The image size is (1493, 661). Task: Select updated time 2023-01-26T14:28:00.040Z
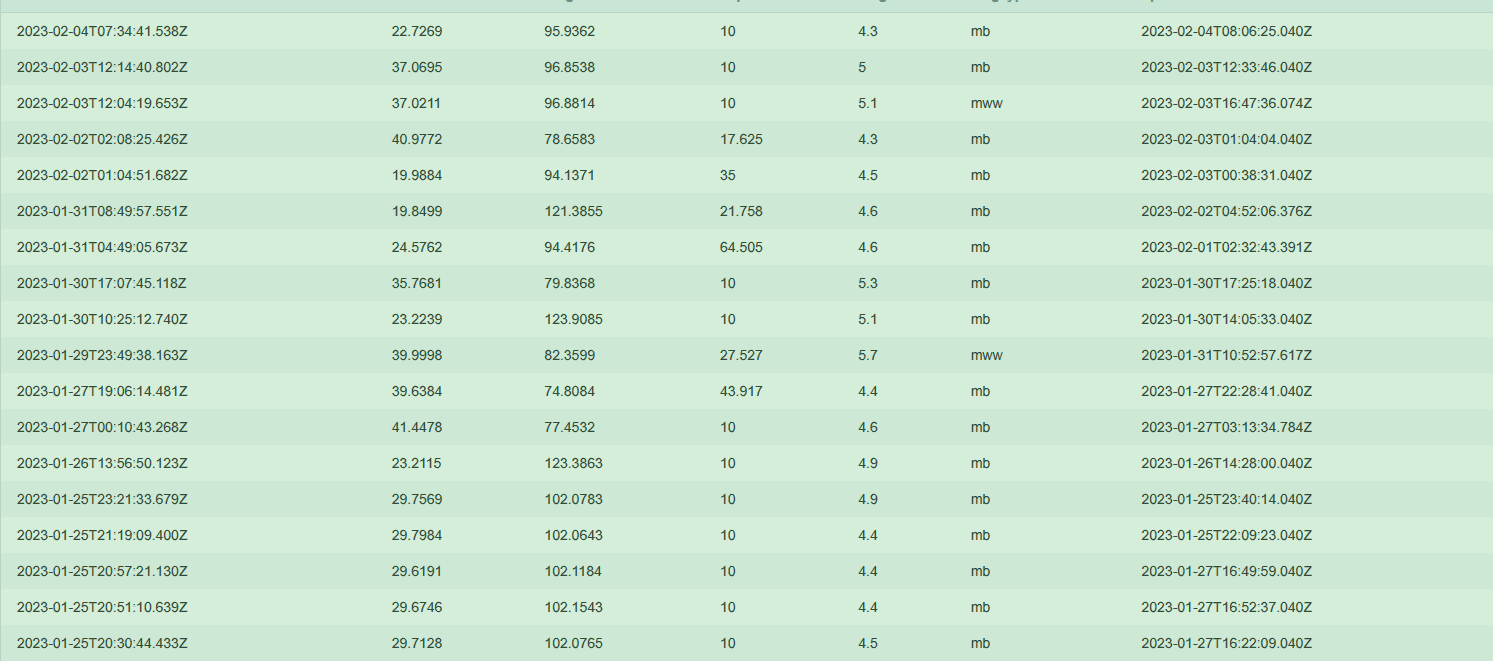pos(1226,463)
